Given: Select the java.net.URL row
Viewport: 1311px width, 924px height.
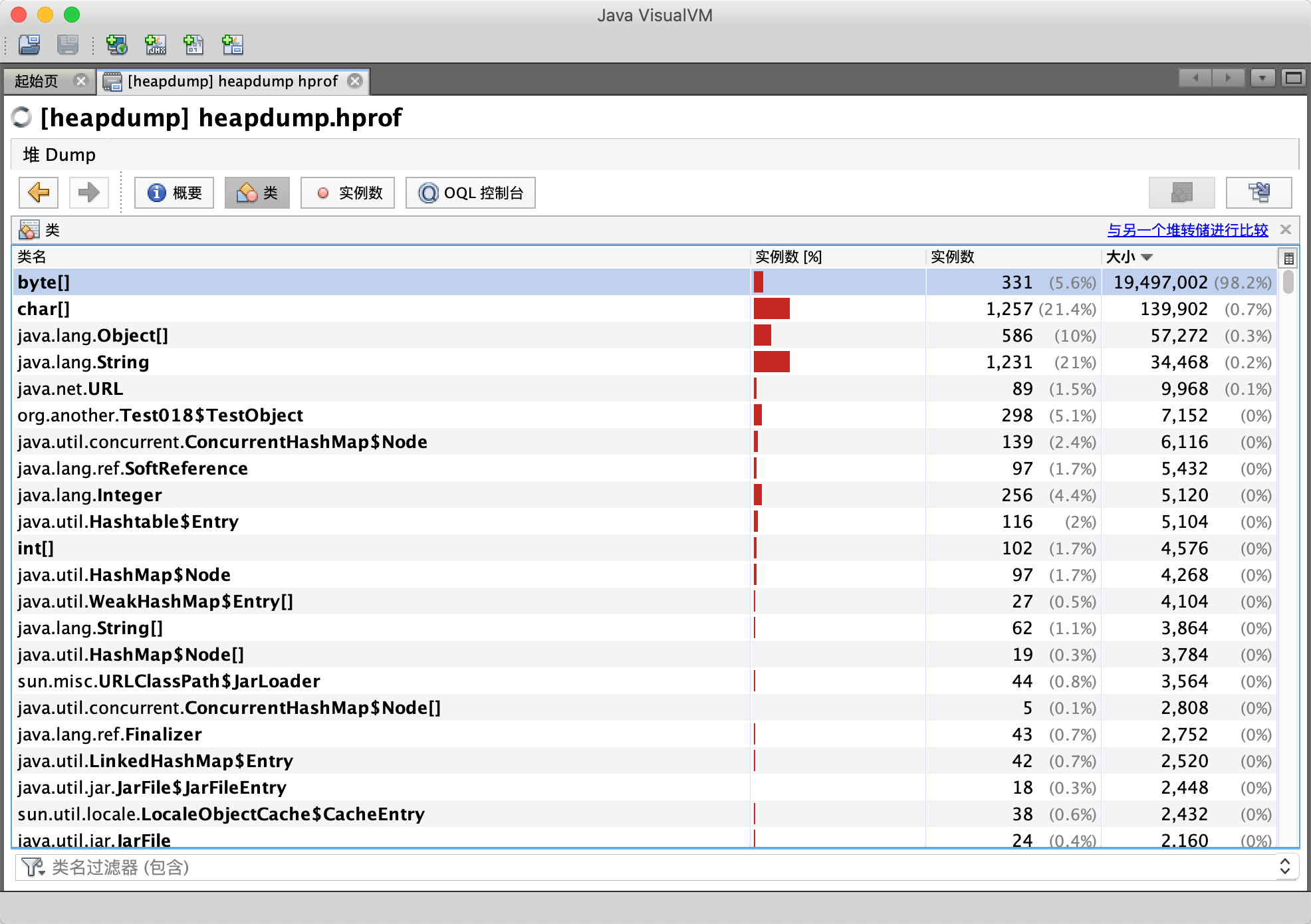Looking at the screenshot, I should pyautogui.click(x=645, y=388).
